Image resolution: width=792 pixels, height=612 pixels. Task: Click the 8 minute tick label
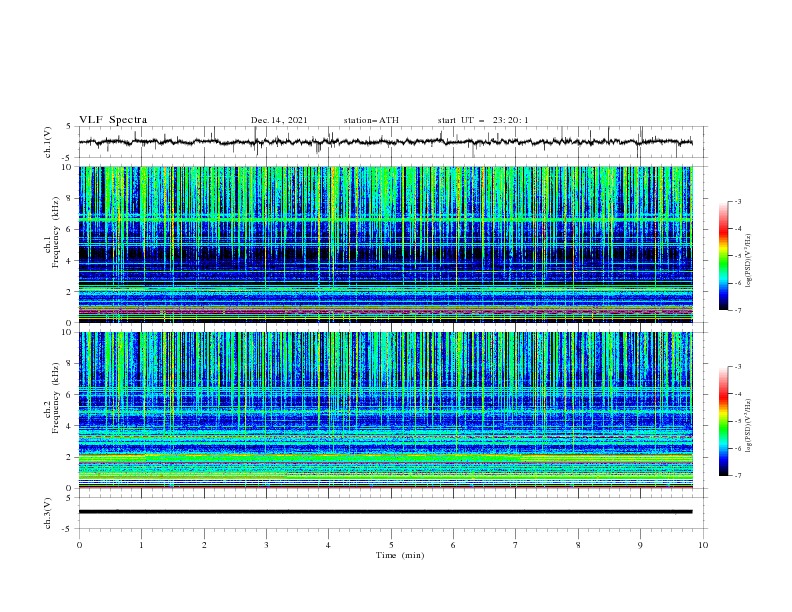coord(578,545)
